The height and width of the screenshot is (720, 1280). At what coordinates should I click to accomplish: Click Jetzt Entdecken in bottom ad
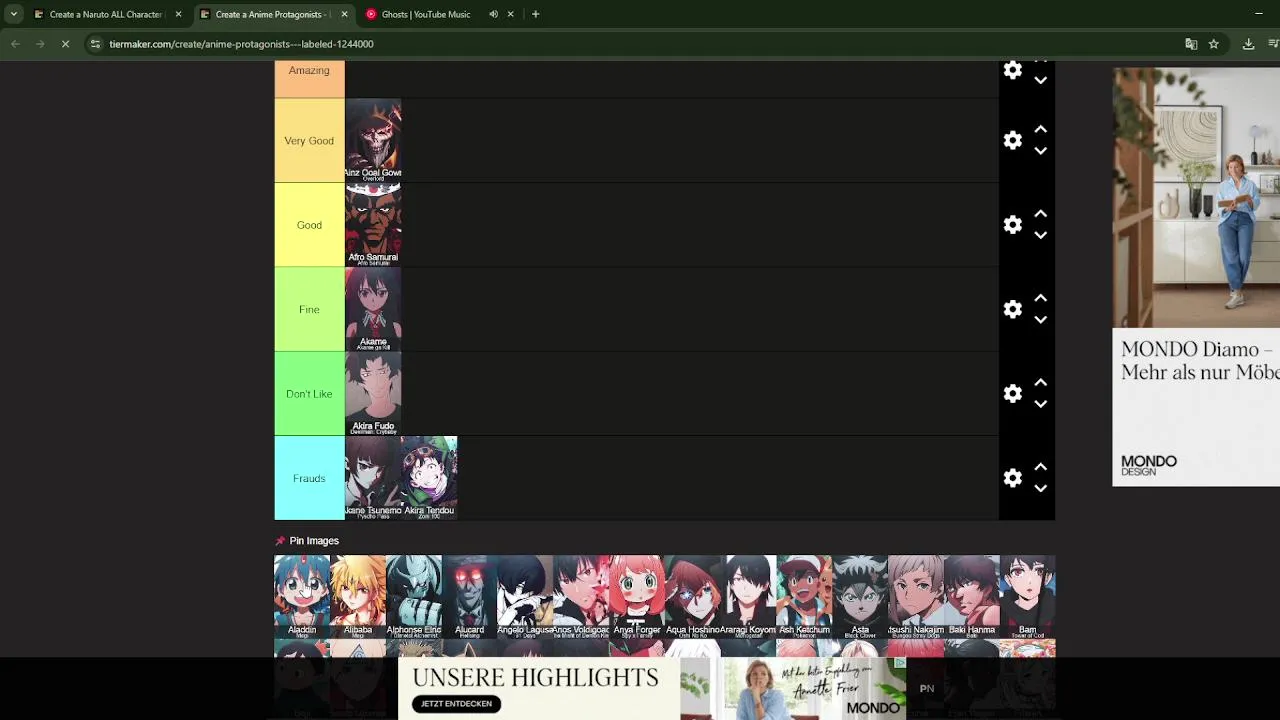coord(456,704)
